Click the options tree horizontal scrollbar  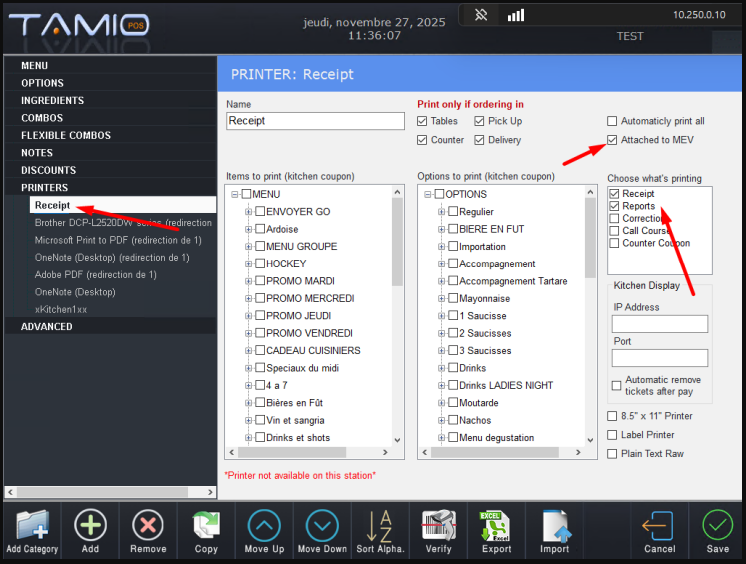494,453
